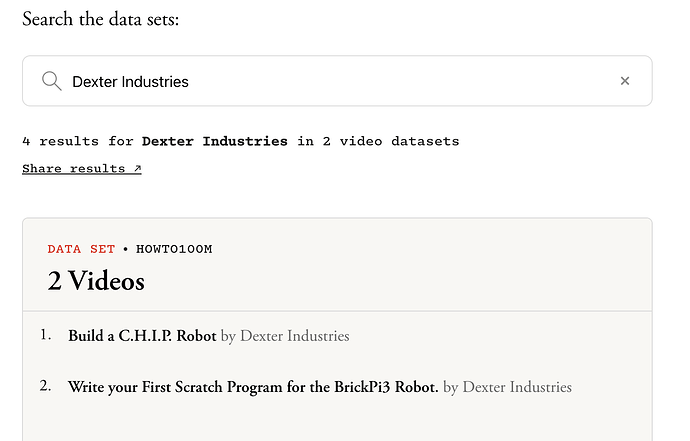Click the red DATA SET label
The height and width of the screenshot is (441, 690).
[81, 249]
